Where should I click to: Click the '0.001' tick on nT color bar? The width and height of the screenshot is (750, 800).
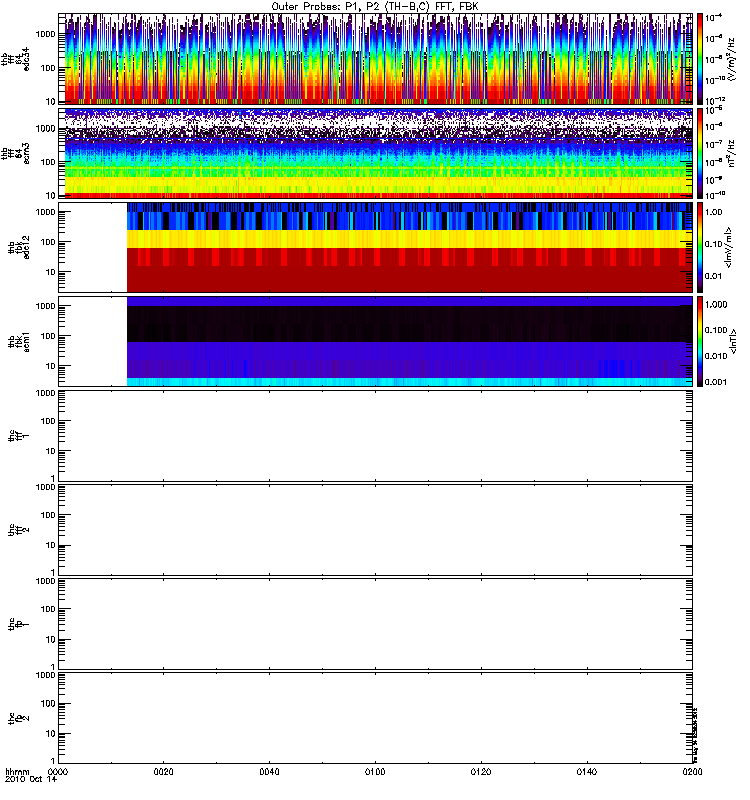[716, 382]
